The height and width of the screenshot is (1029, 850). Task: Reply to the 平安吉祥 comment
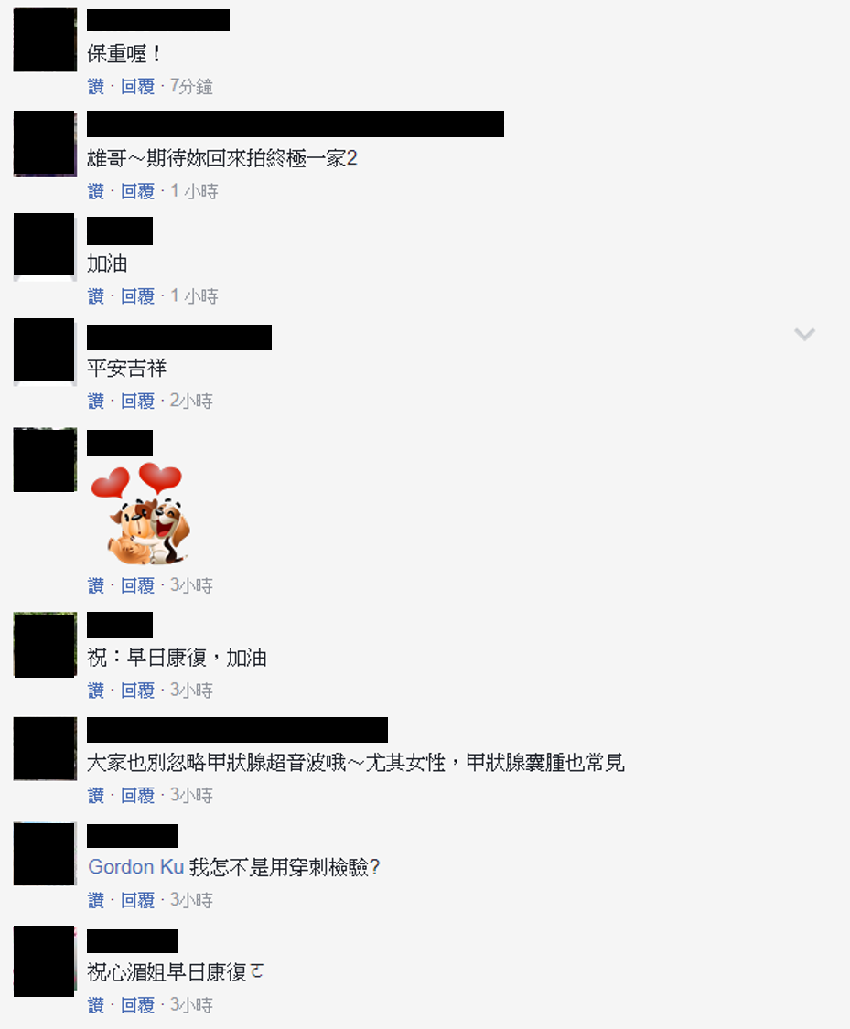coord(138,400)
